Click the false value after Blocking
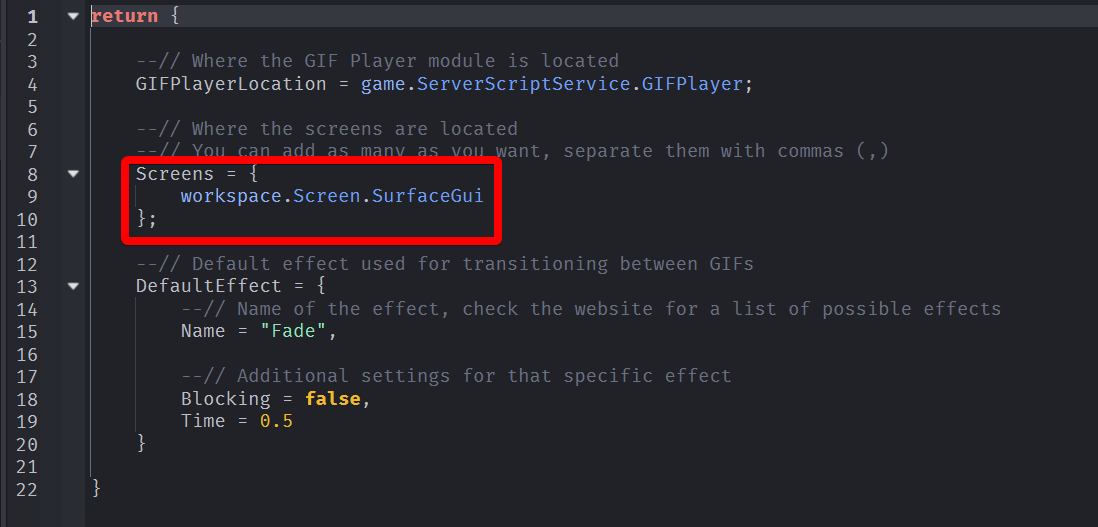The height and width of the screenshot is (527, 1098). coord(332,399)
